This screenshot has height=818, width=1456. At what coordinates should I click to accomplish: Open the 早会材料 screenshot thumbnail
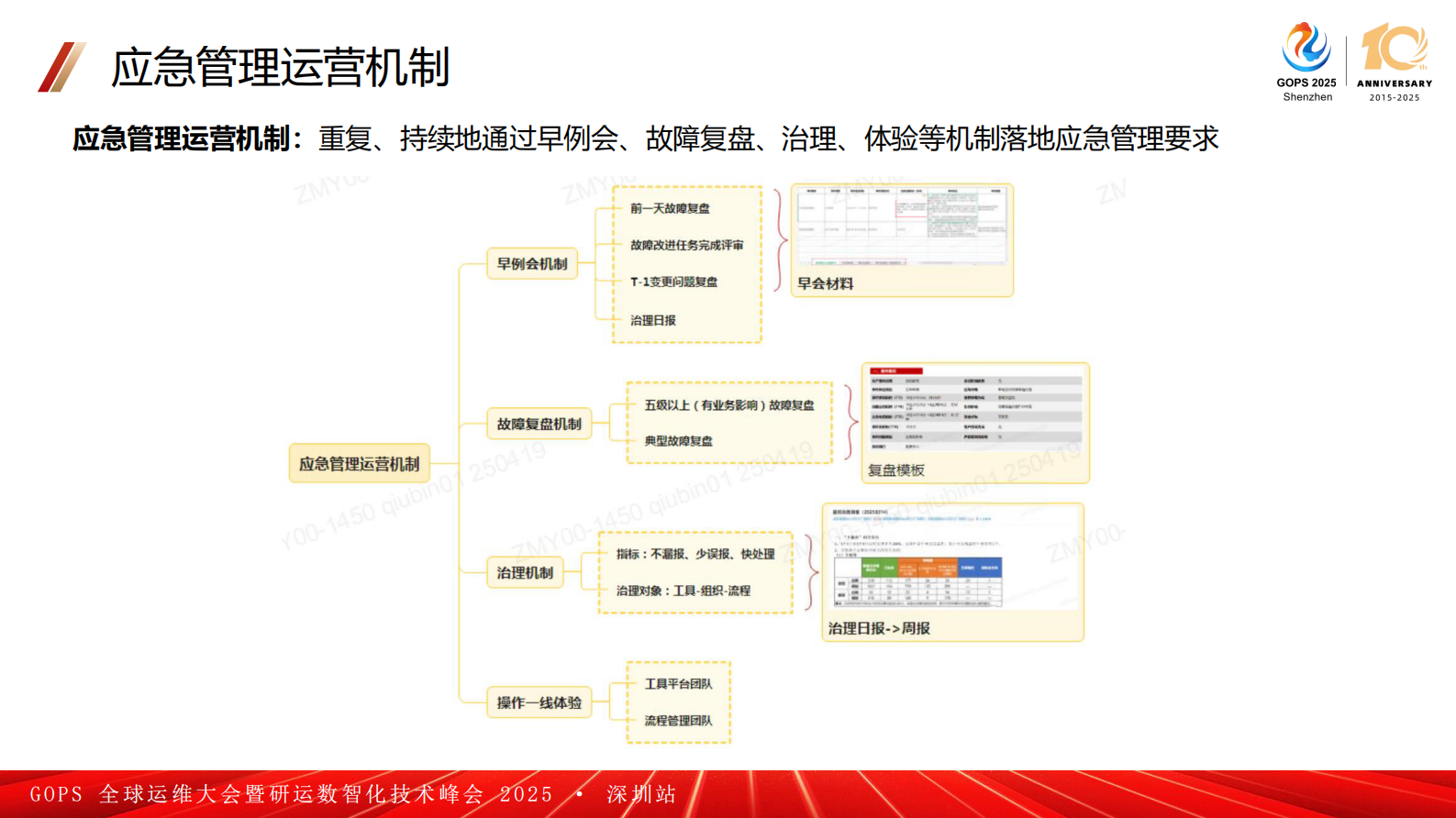coord(902,227)
